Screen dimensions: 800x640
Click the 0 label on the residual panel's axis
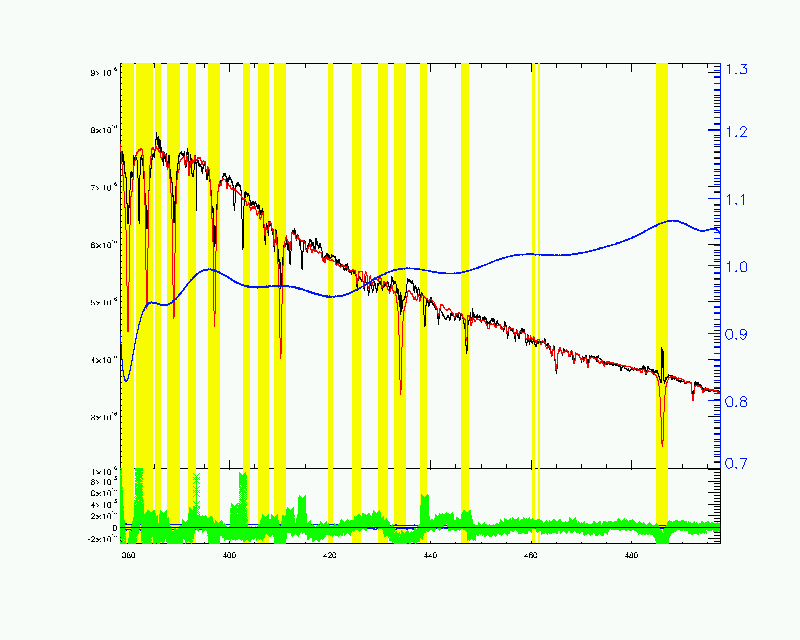tap(115, 528)
